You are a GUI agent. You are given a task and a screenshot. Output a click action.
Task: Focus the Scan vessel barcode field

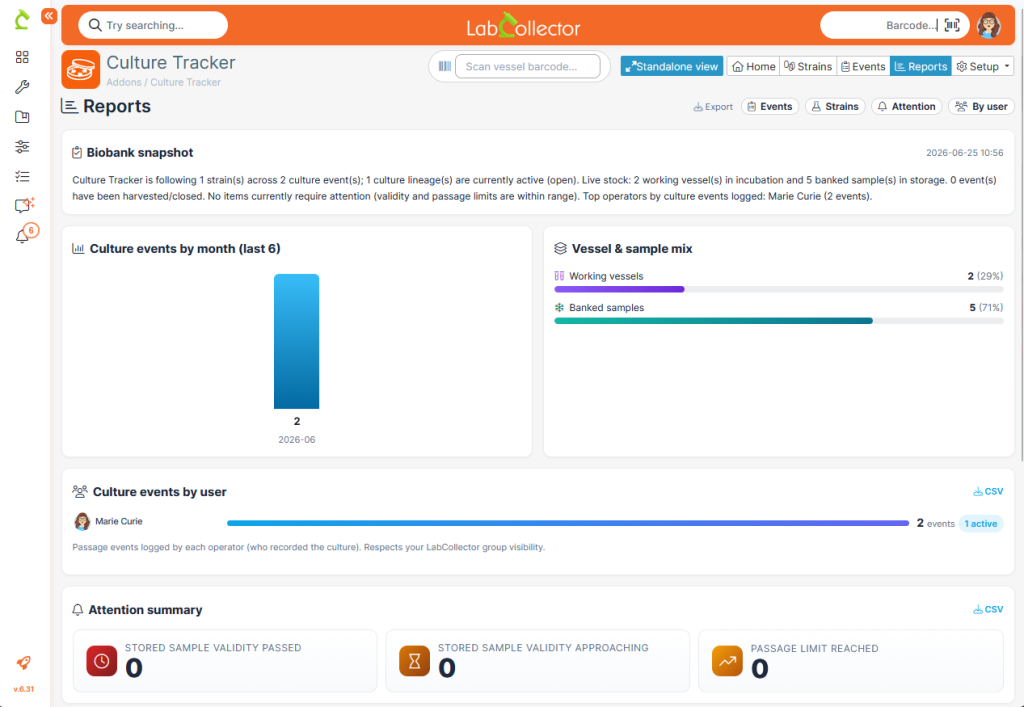click(528, 66)
